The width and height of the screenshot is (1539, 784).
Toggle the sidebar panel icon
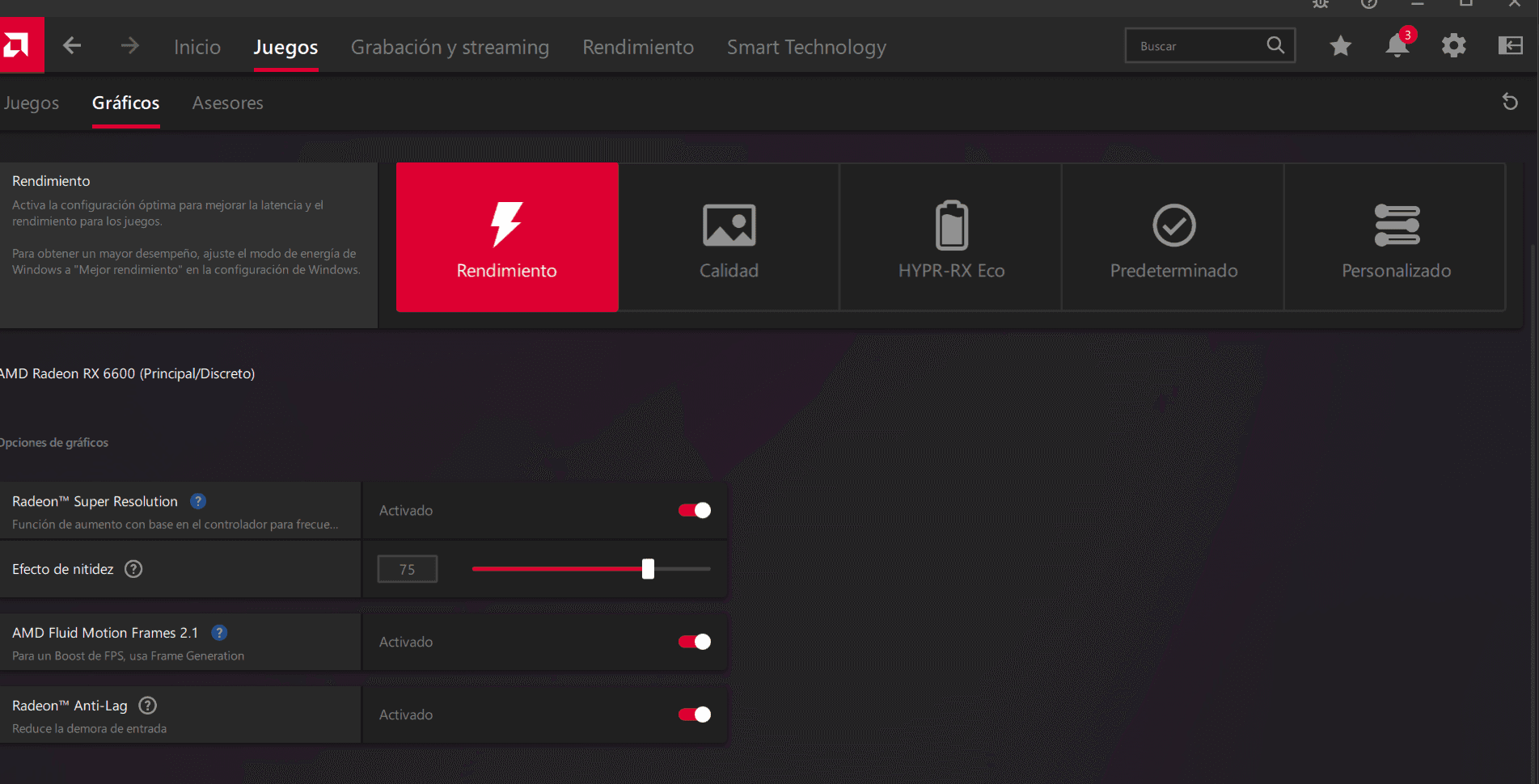pos(1510,46)
